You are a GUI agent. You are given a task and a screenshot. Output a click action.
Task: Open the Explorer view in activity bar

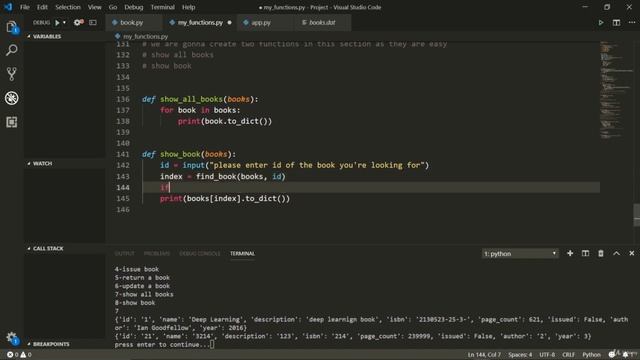coord(11,27)
